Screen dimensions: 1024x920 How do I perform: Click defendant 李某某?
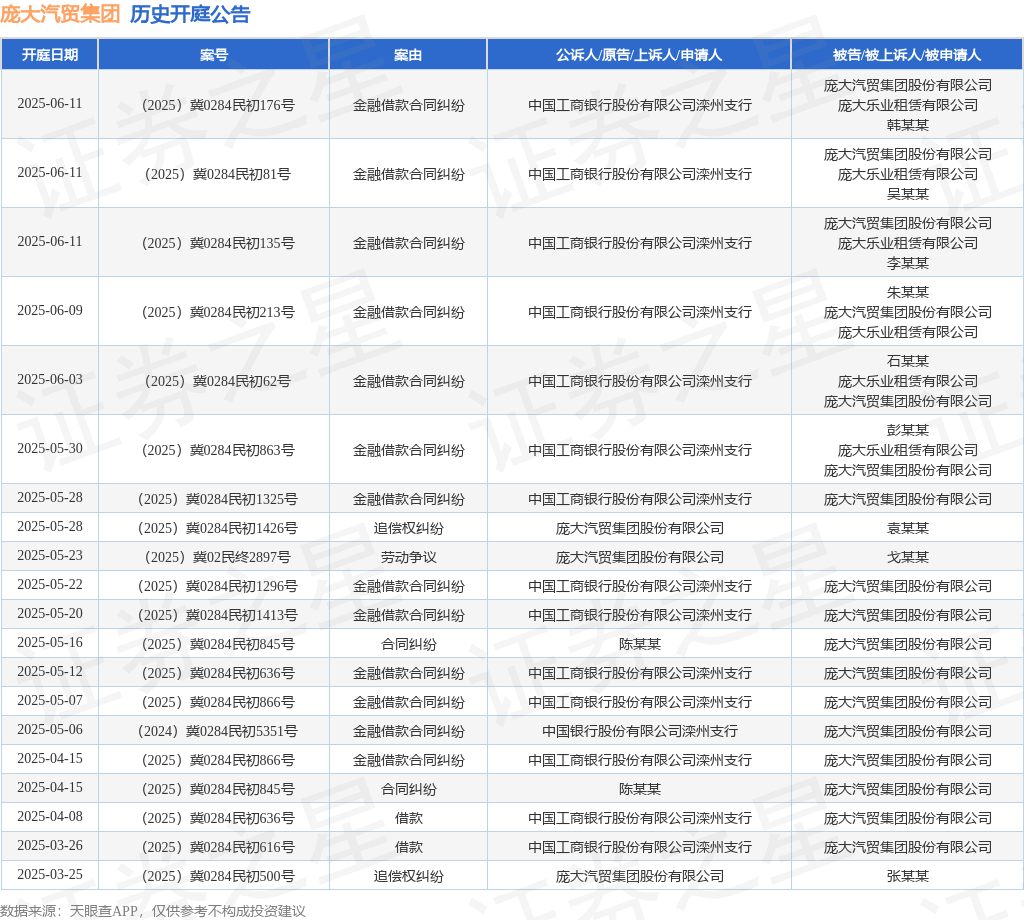908,263
